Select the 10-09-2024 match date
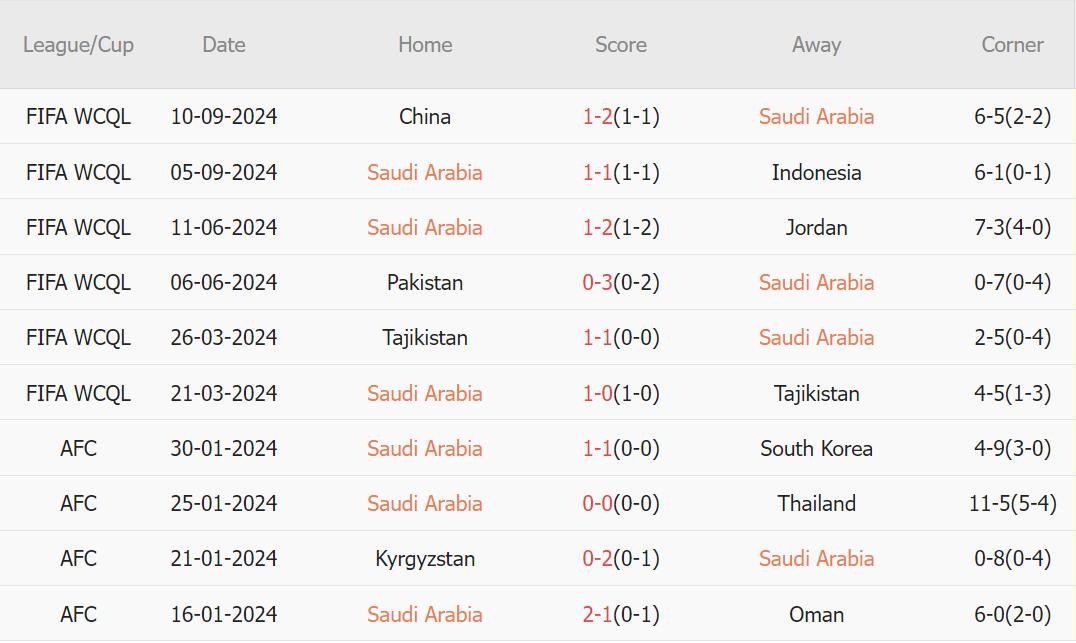 (x=223, y=117)
